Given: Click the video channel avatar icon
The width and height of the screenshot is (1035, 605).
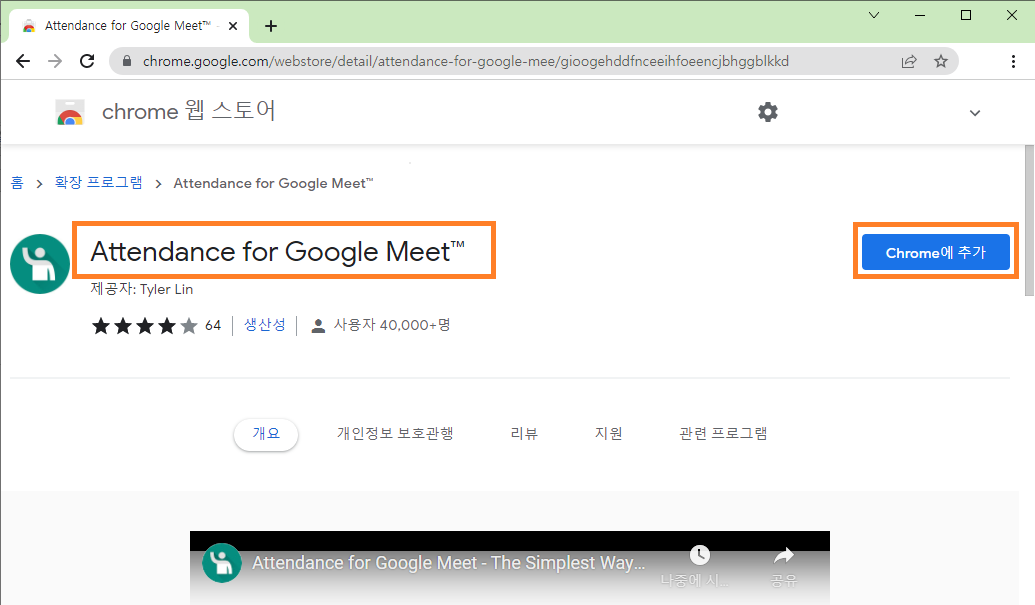Looking at the screenshot, I should coord(222,563).
